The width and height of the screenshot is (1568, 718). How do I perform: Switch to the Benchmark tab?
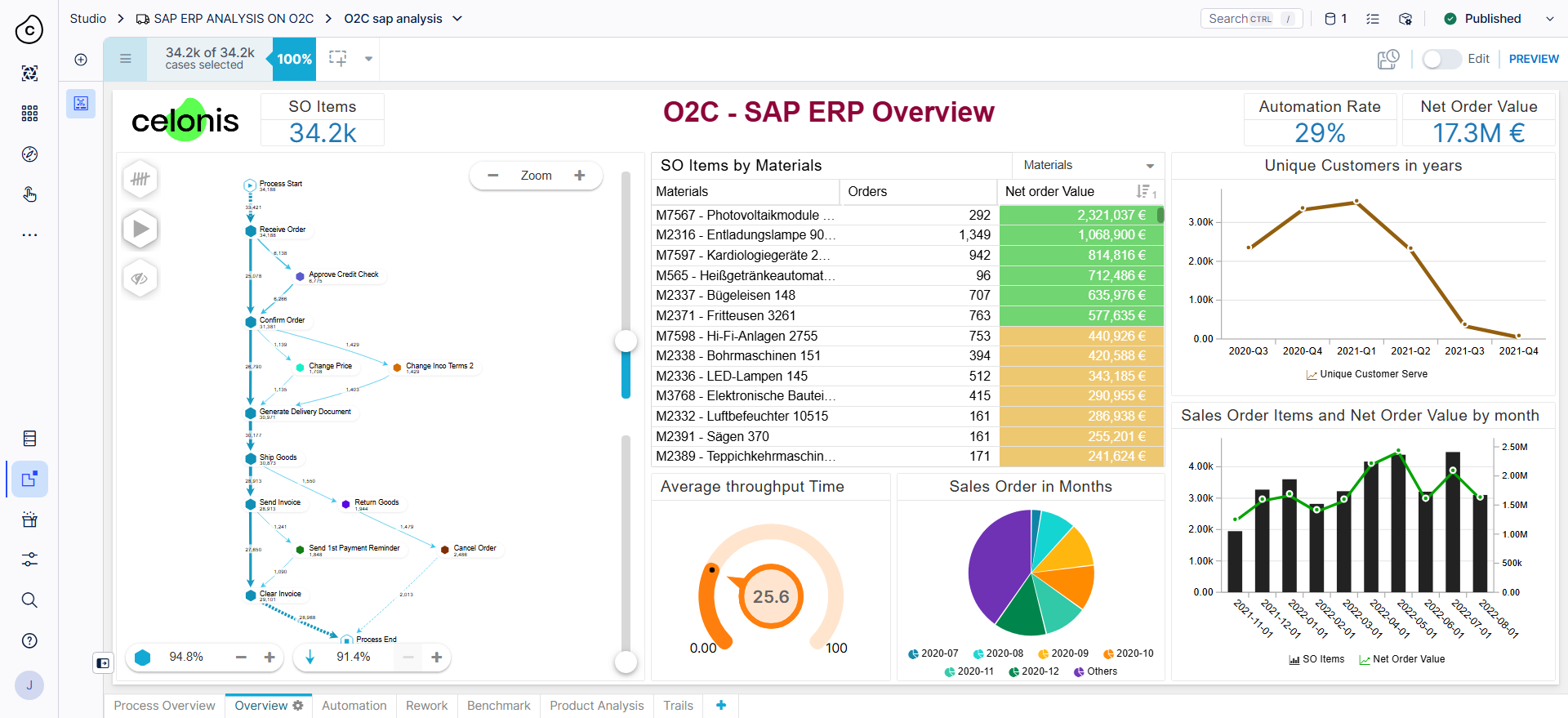(x=499, y=705)
